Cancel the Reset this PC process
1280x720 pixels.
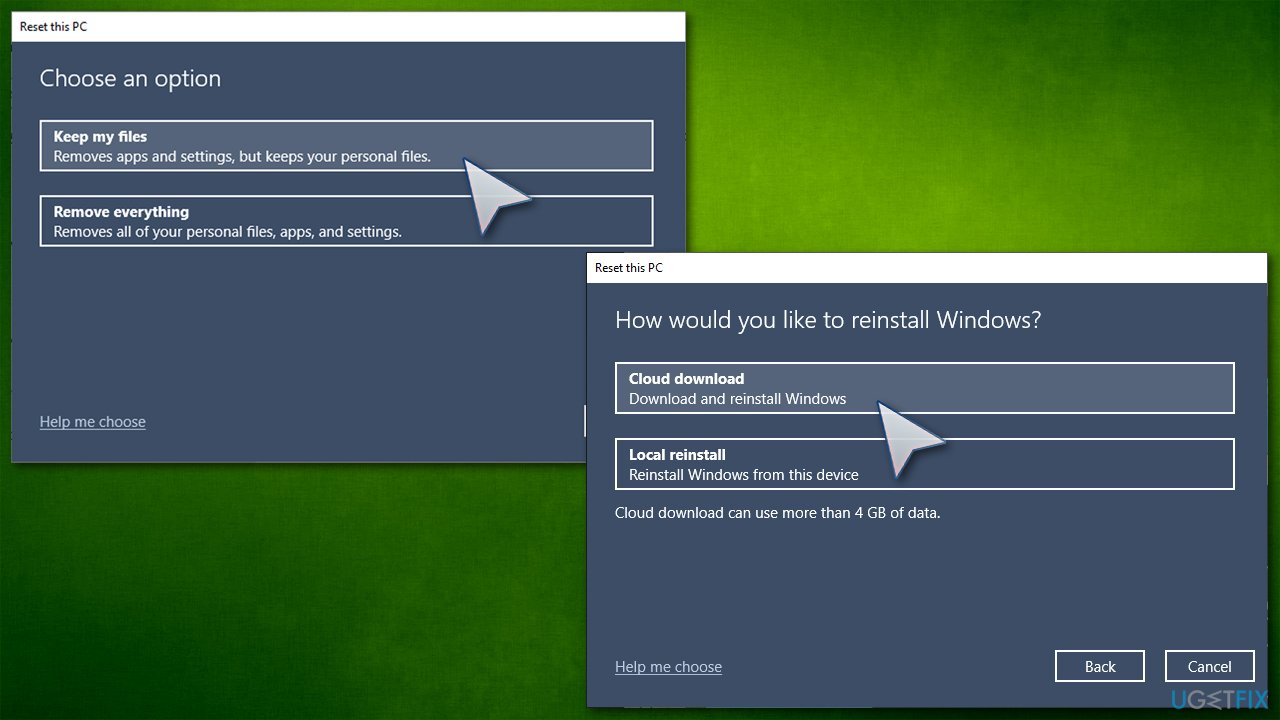pos(1209,665)
